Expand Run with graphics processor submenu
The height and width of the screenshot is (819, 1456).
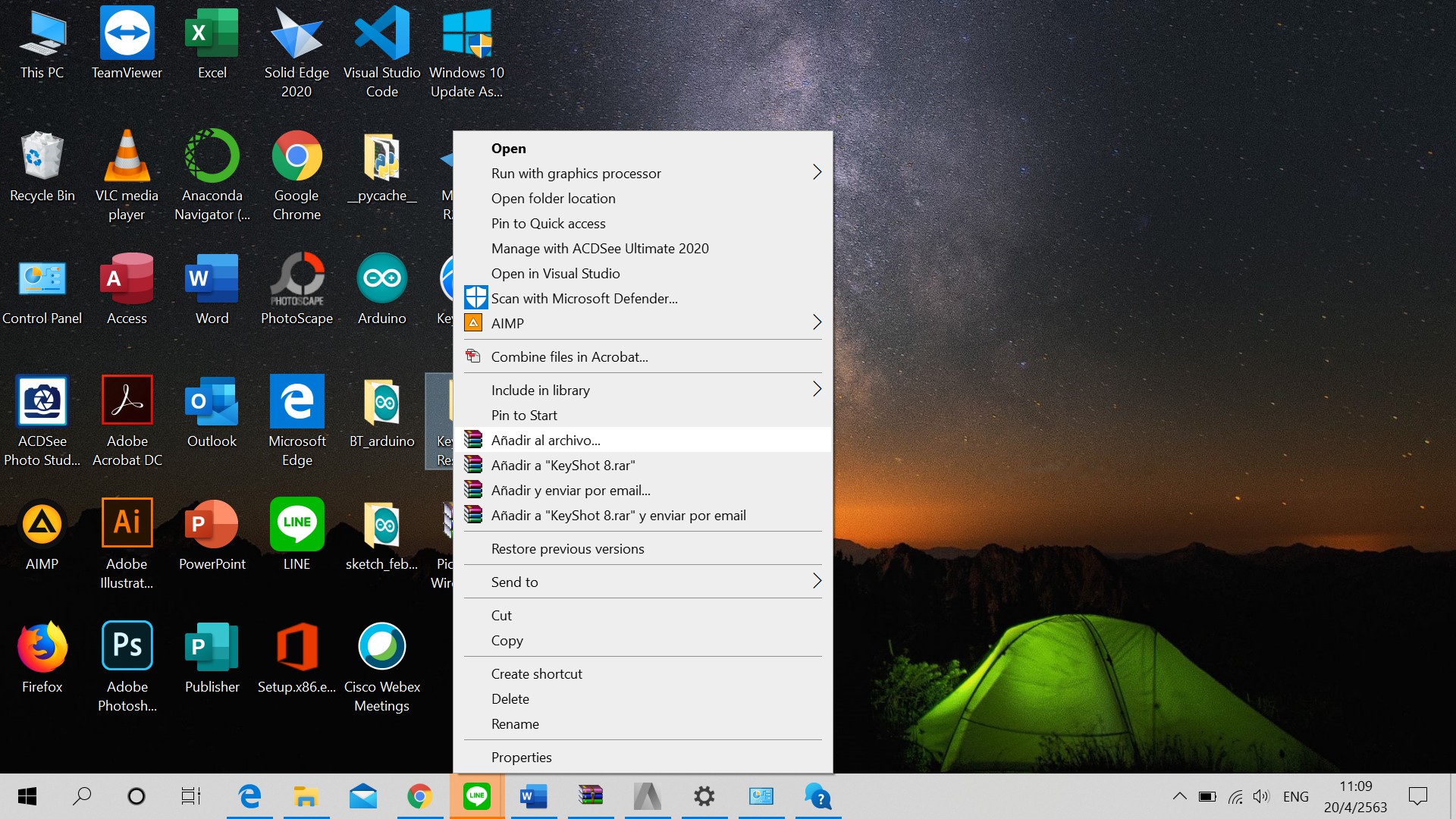(642, 174)
